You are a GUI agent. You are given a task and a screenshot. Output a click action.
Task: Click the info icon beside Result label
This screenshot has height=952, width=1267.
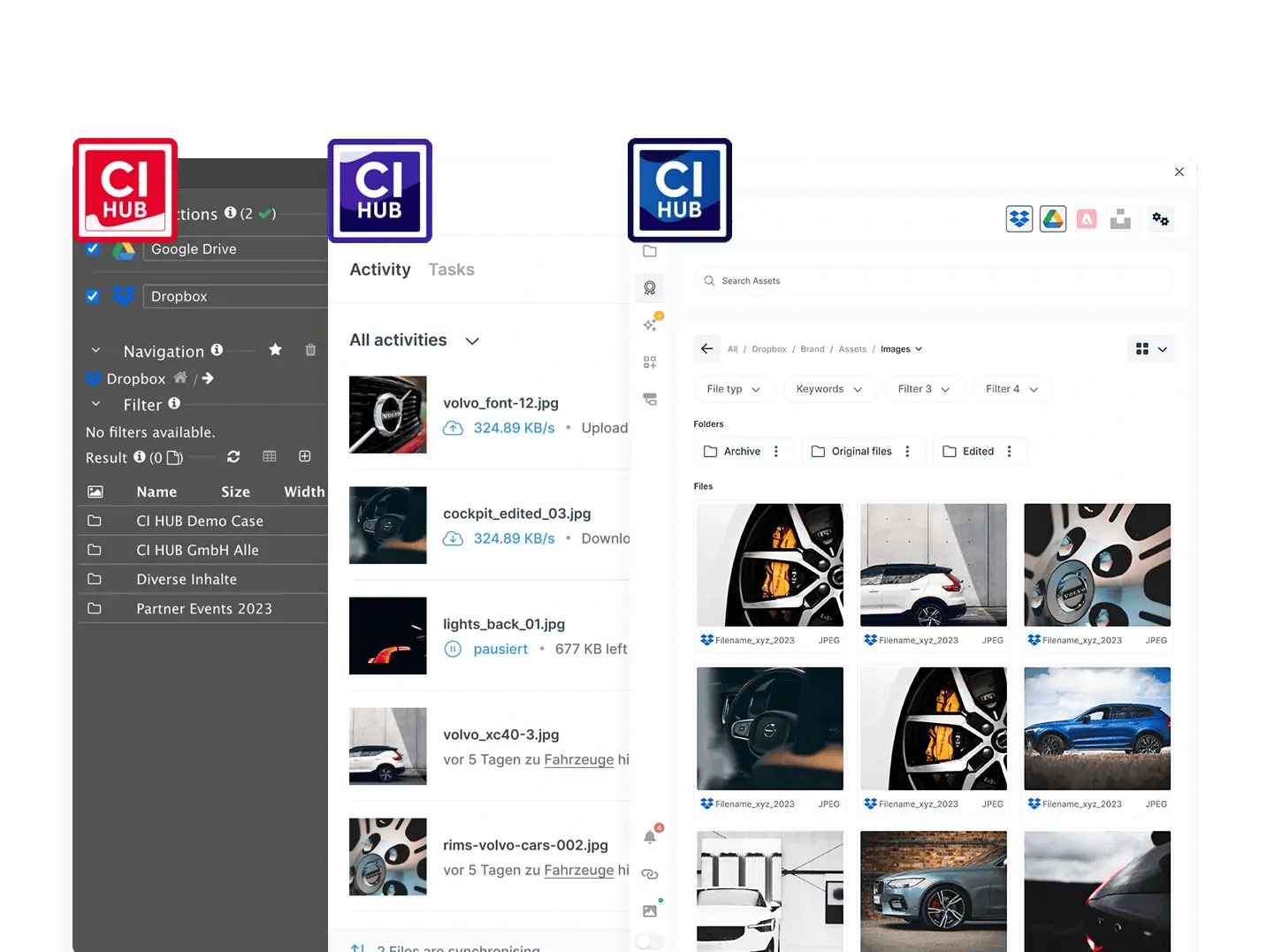[139, 456]
